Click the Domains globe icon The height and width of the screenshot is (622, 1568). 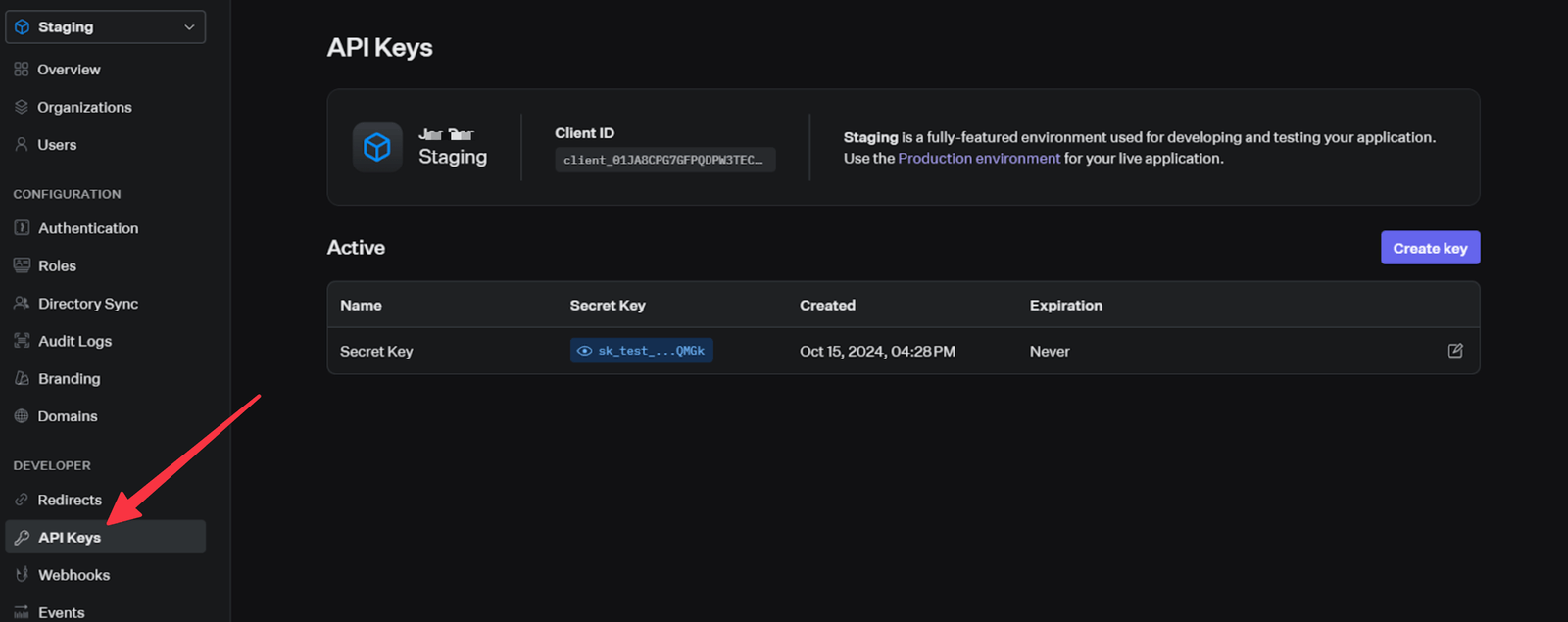pyautogui.click(x=22, y=416)
